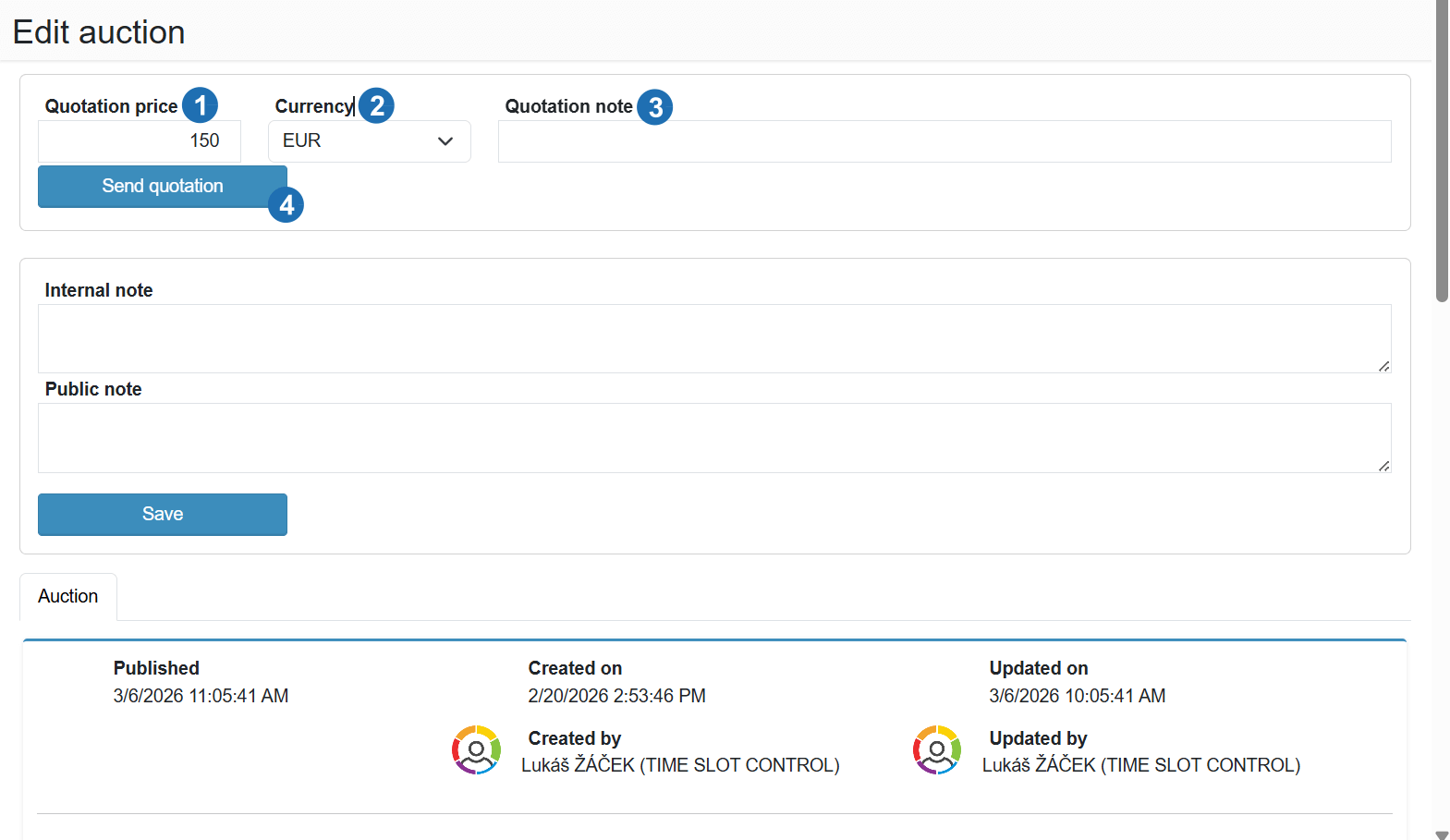Click inside the Internal note text area
1450x840 pixels.
tap(713, 338)
